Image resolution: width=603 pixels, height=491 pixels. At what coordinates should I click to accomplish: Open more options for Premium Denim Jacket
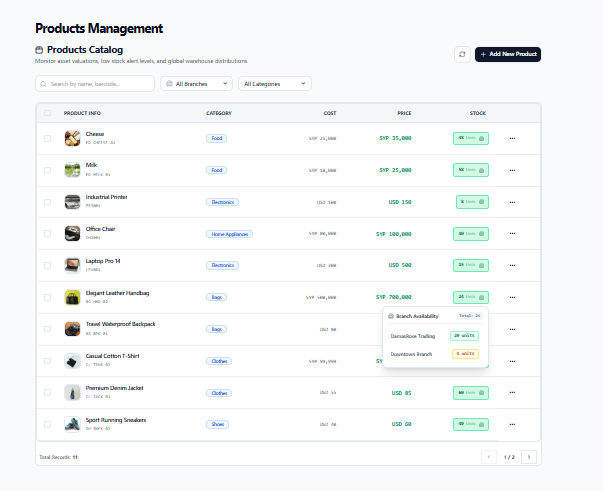(512, 393)
